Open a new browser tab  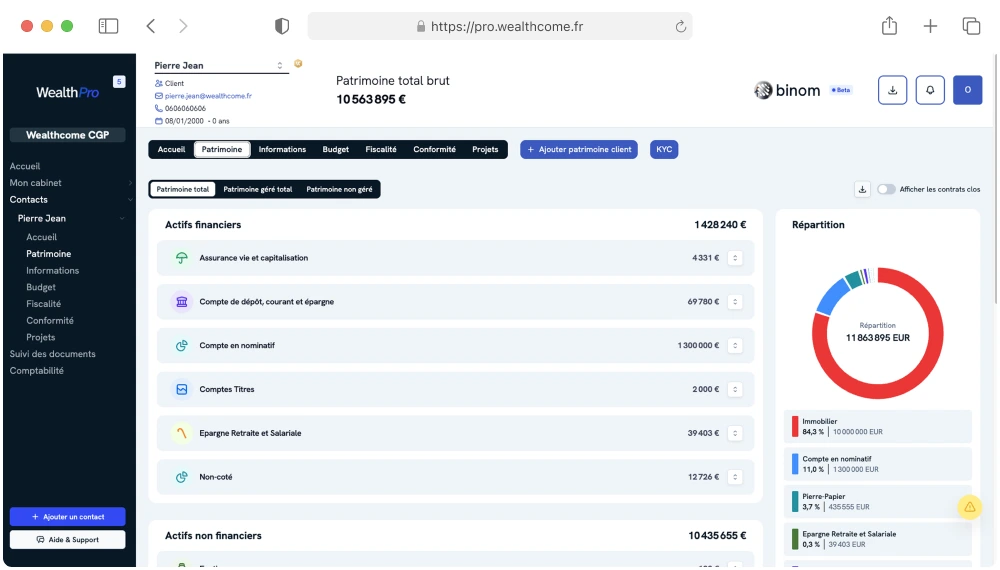pyautogui.click(x=930, y=26)
